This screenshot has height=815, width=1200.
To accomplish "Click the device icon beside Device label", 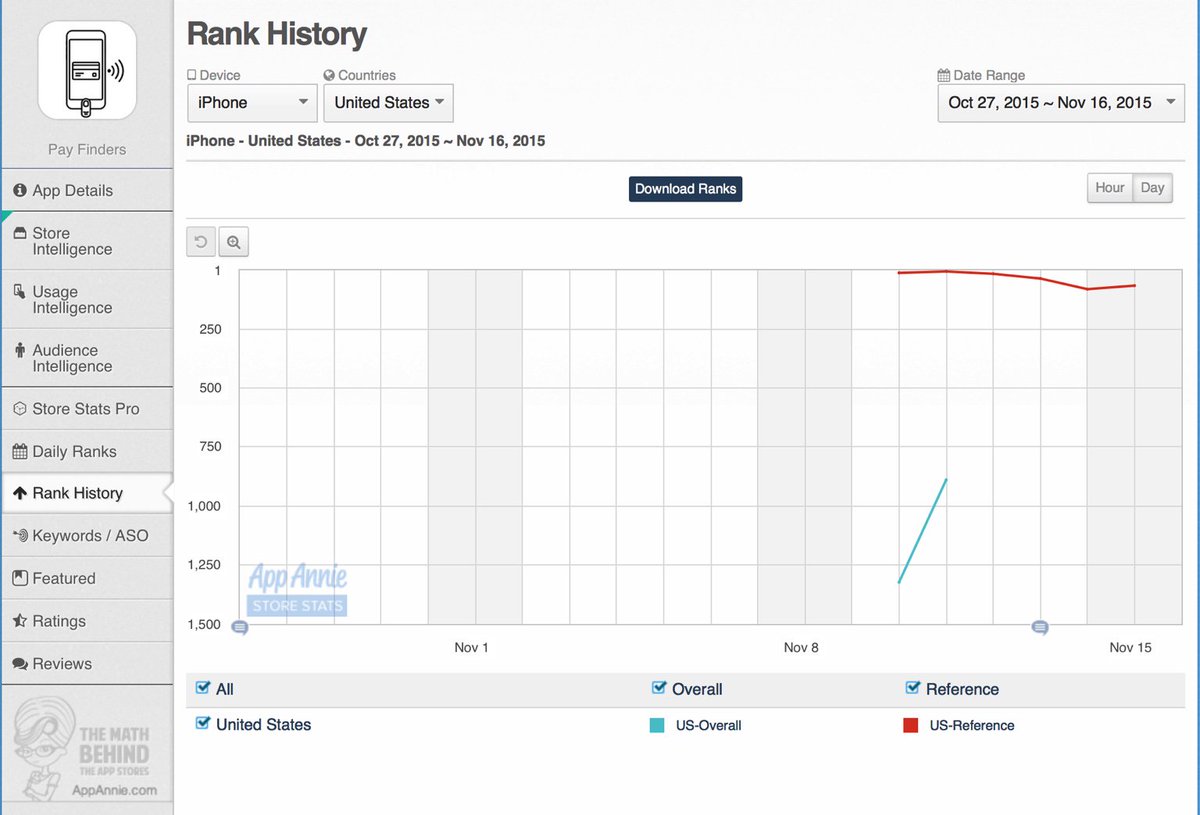I will 192,75.
